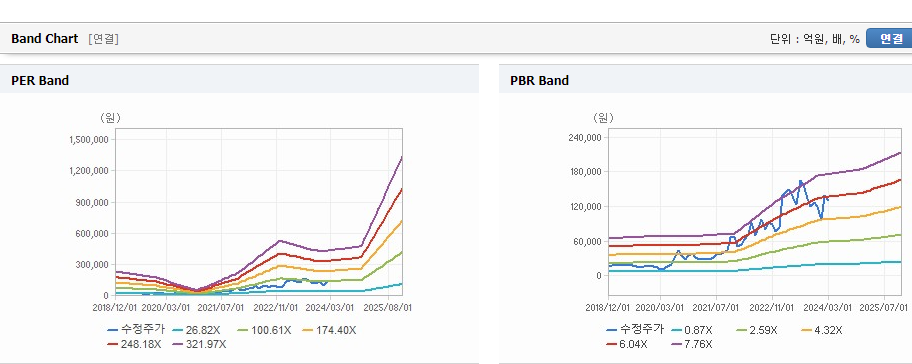Click the (원) unit label on PER chart

[x=111, y=118]
